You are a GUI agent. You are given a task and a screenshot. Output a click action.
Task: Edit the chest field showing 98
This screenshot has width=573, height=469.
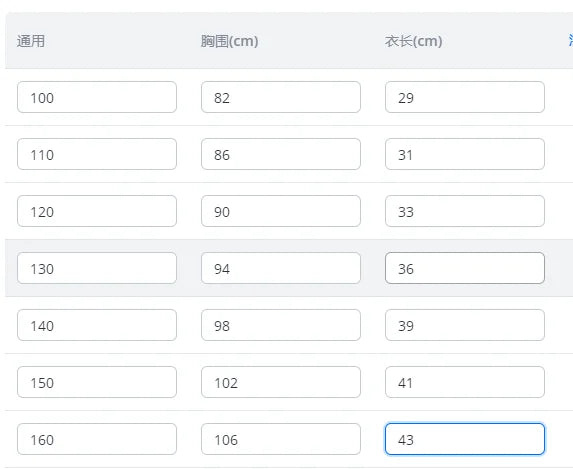(281, 325)
